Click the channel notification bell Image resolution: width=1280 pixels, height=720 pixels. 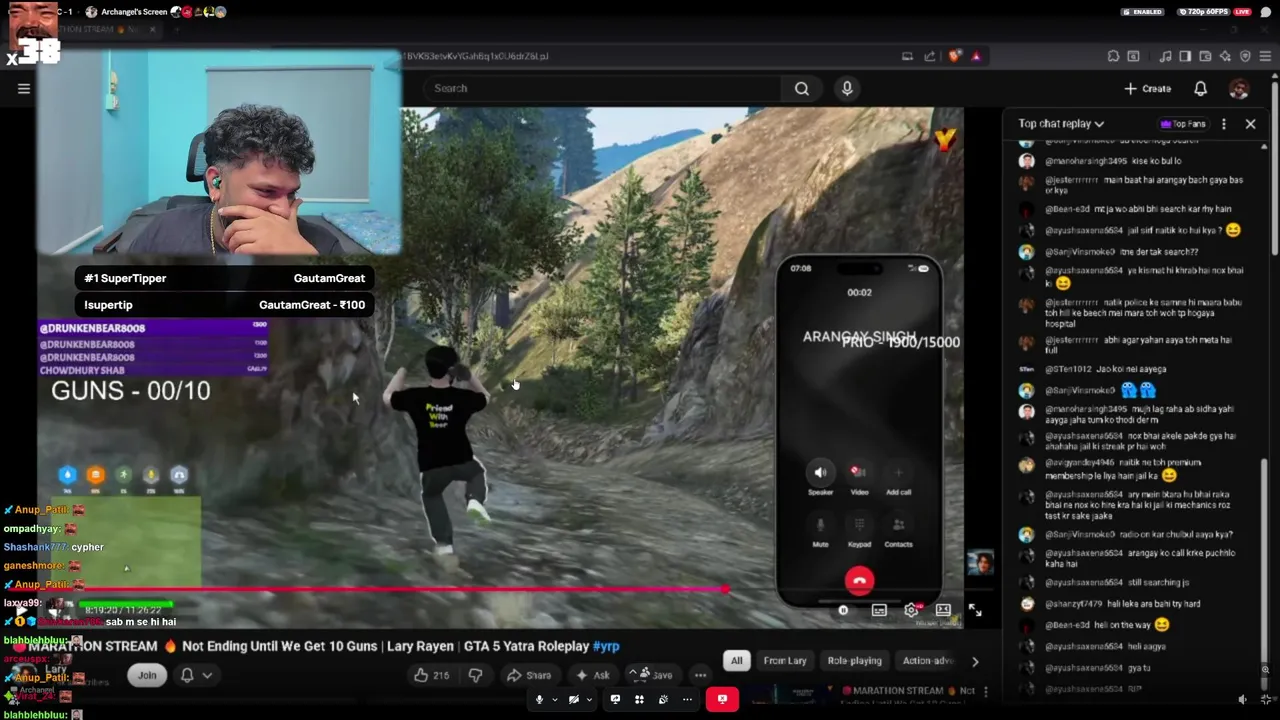pyautogui.click(x=187, y=675)
